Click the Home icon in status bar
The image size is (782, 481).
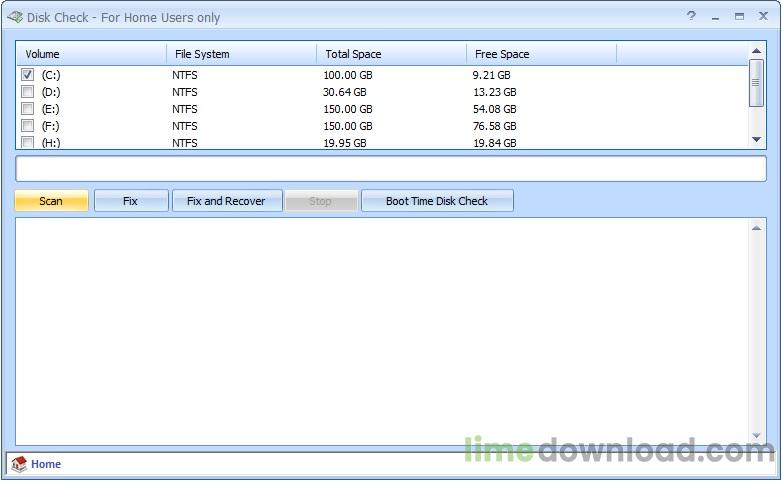click(19, 464)
